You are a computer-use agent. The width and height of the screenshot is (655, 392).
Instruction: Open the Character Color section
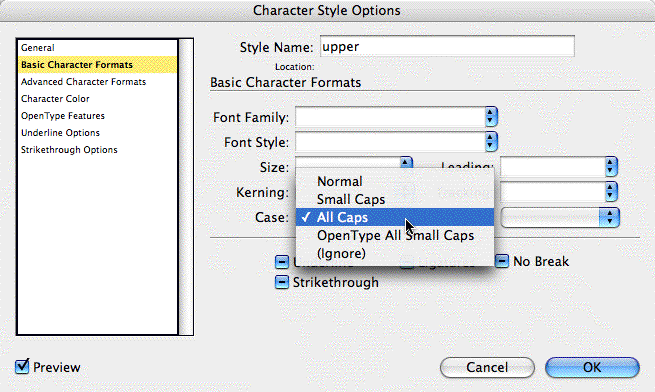click(55, 99)
